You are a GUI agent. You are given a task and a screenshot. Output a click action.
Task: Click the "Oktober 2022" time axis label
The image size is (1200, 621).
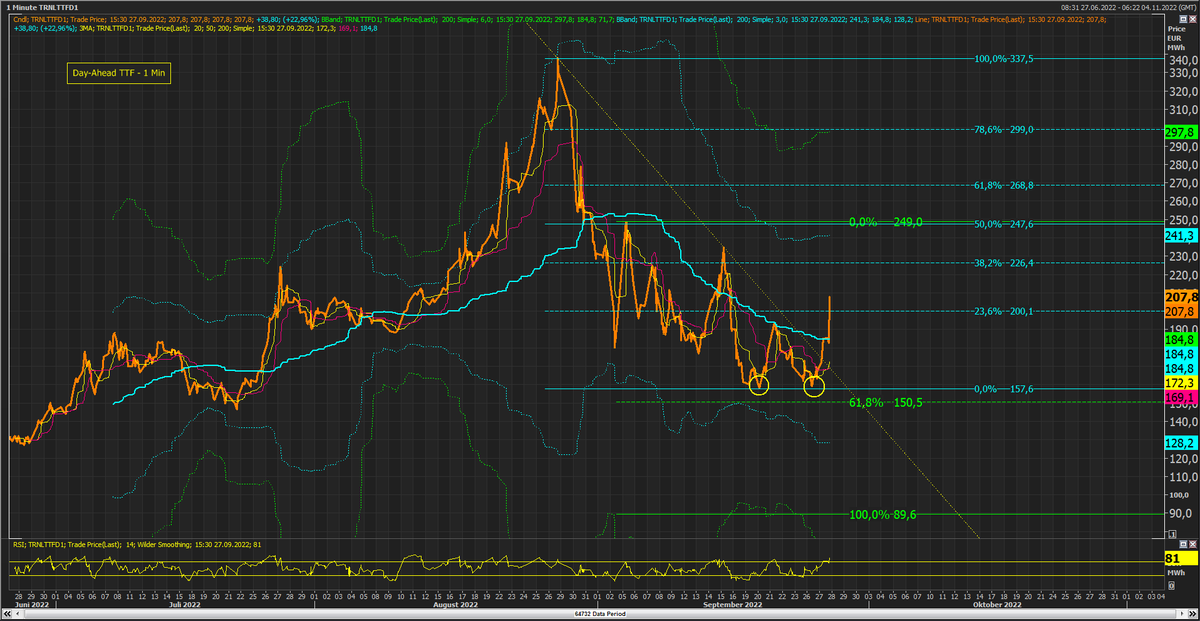pos(998,604)
